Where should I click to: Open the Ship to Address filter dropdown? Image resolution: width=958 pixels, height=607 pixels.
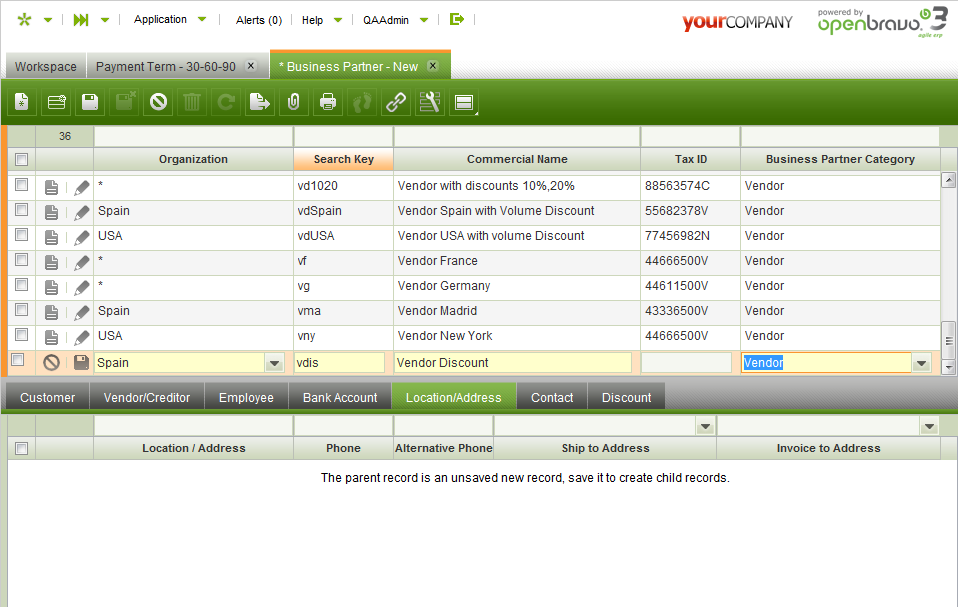(706, 426)
